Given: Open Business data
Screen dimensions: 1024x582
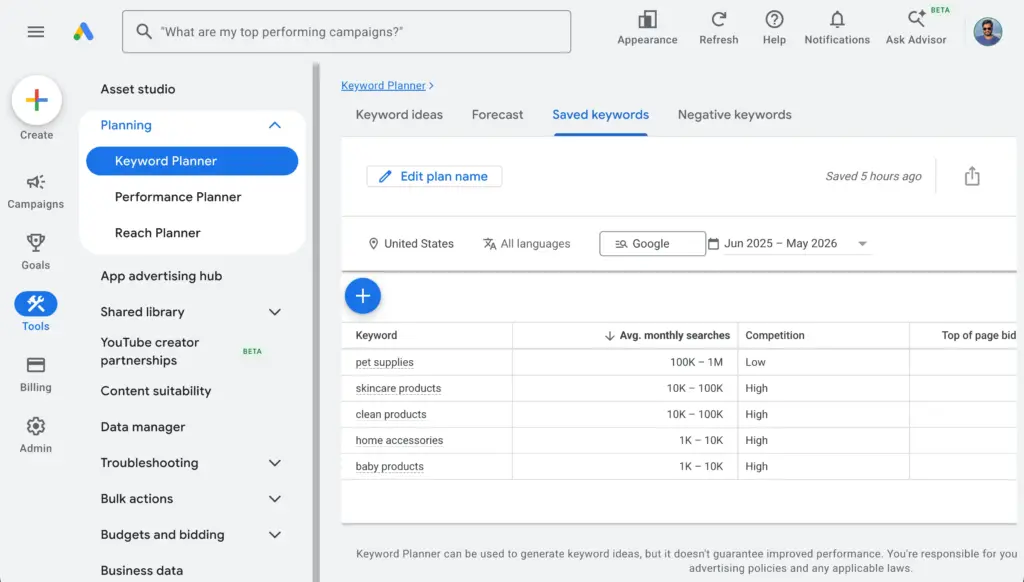Looking at the screenshot, I should [142, 570].
